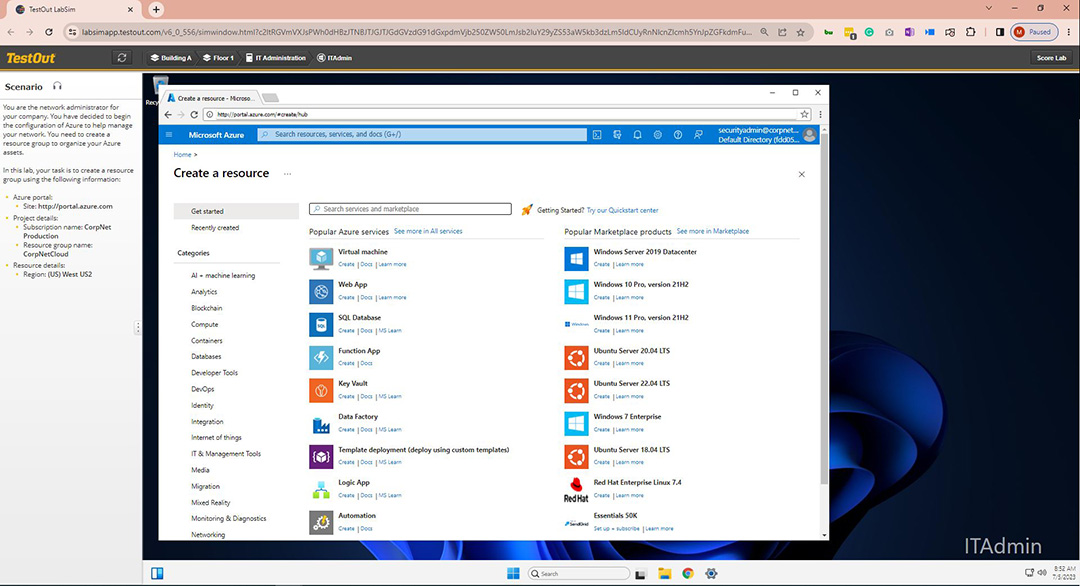This screenshot has height=586, width=1080.
Task: Open Azure portal settings gear
Action: tap(657, 134)
